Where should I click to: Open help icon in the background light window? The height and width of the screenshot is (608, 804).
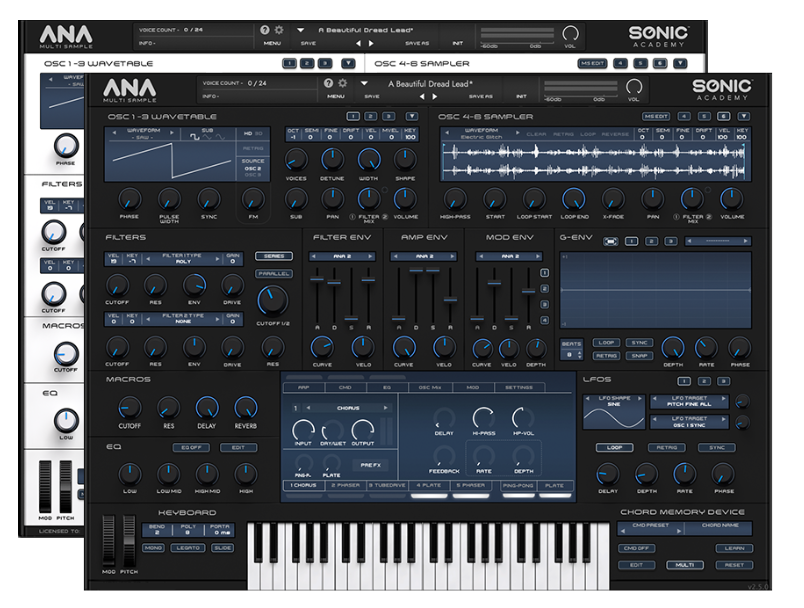[x=265, y=30]
